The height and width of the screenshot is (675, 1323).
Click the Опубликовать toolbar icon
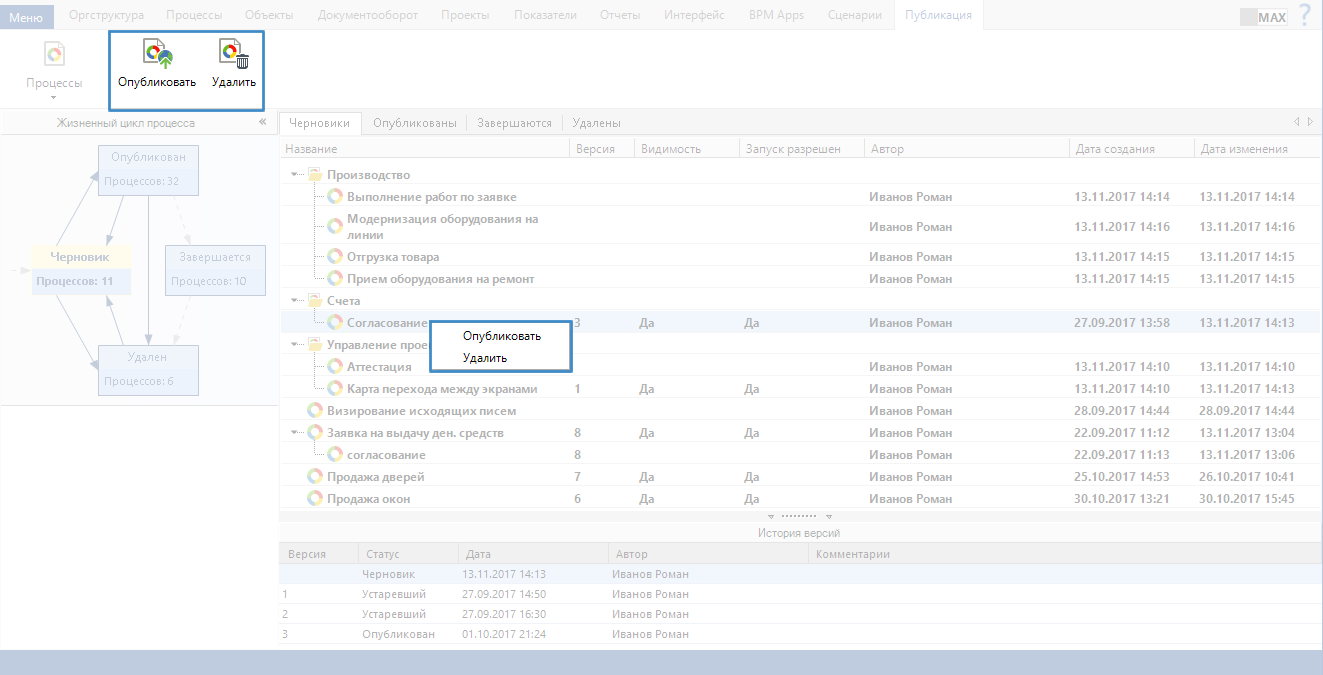pos(156,55)
